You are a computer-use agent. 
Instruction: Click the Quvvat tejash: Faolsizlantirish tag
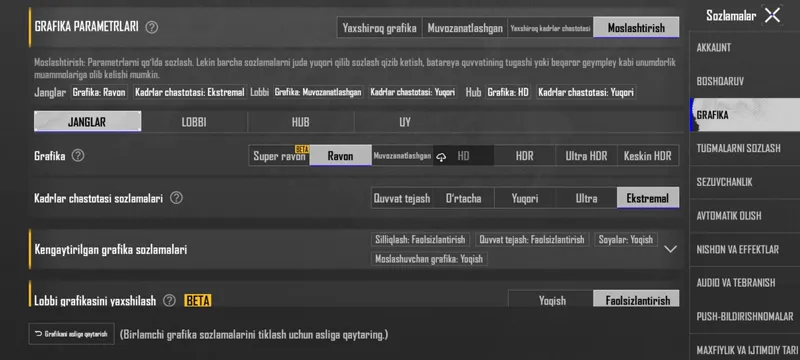pyautogui.click(x=532, y=239)
